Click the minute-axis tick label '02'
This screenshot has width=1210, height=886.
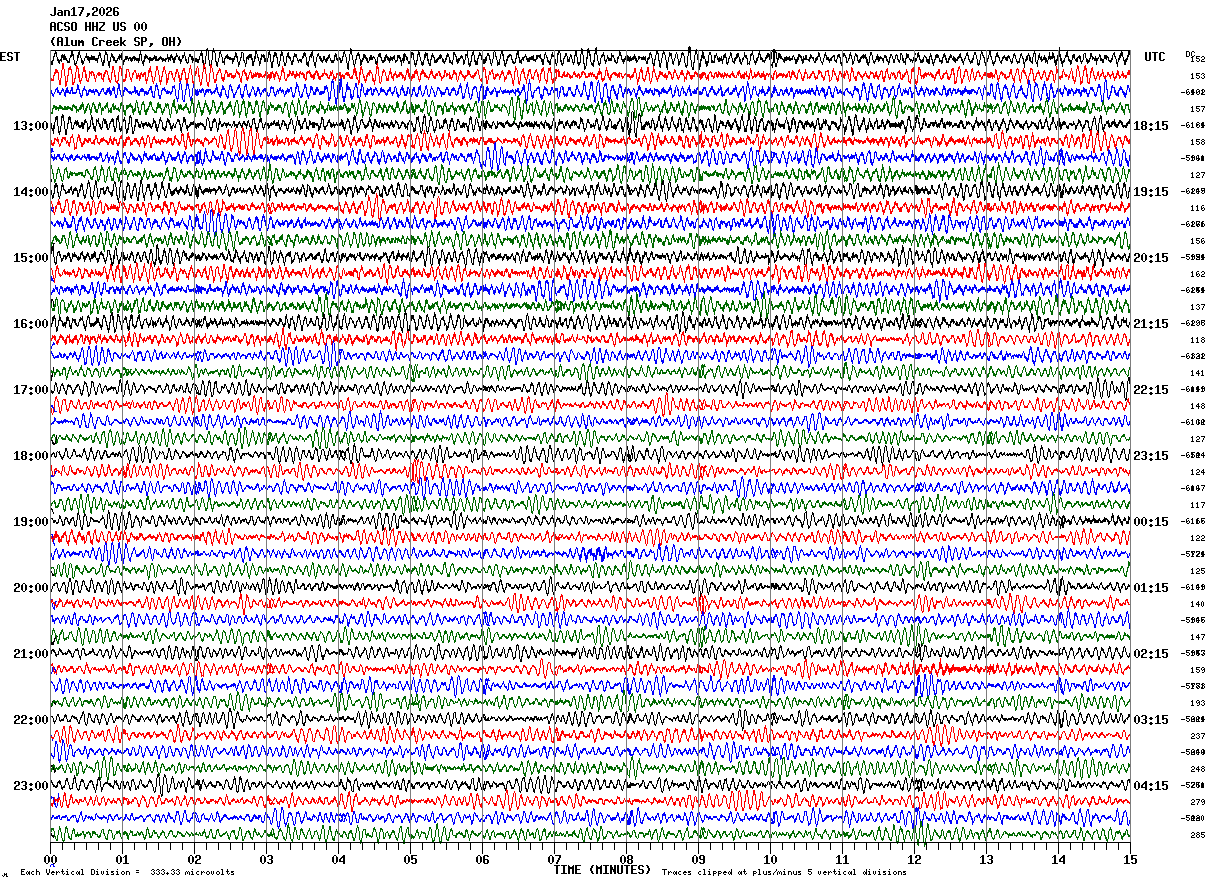pos(195,859)
